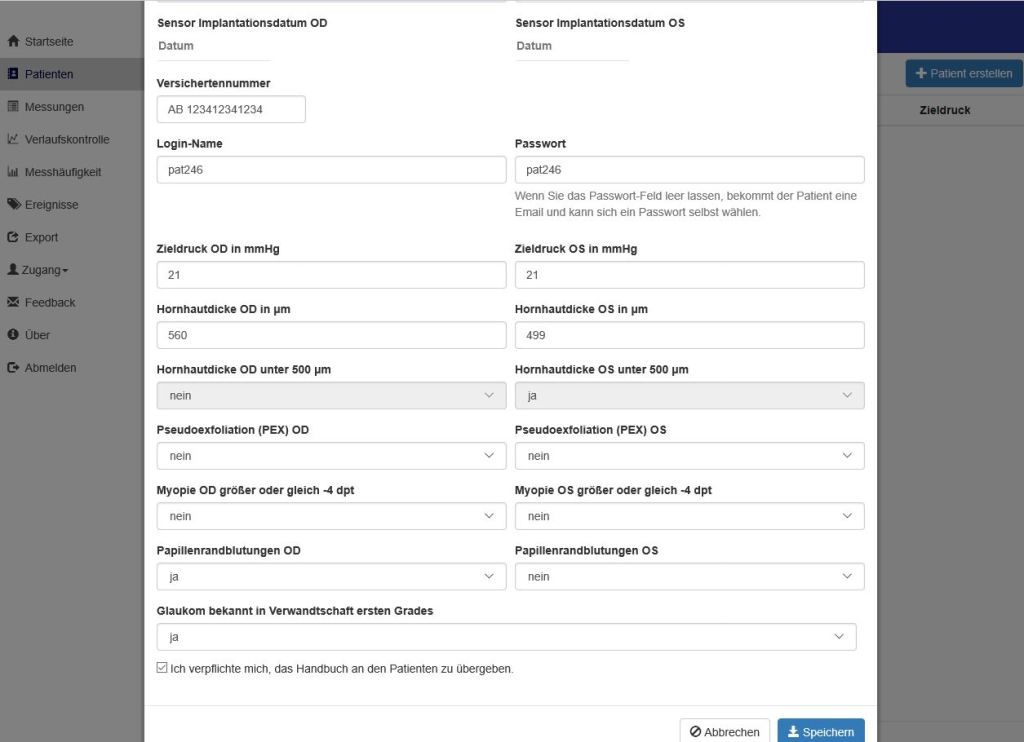Open Pseudoexfoliation (PEX) OD dropdown
The image size is (1024, 742).
[x=331, y=456]
